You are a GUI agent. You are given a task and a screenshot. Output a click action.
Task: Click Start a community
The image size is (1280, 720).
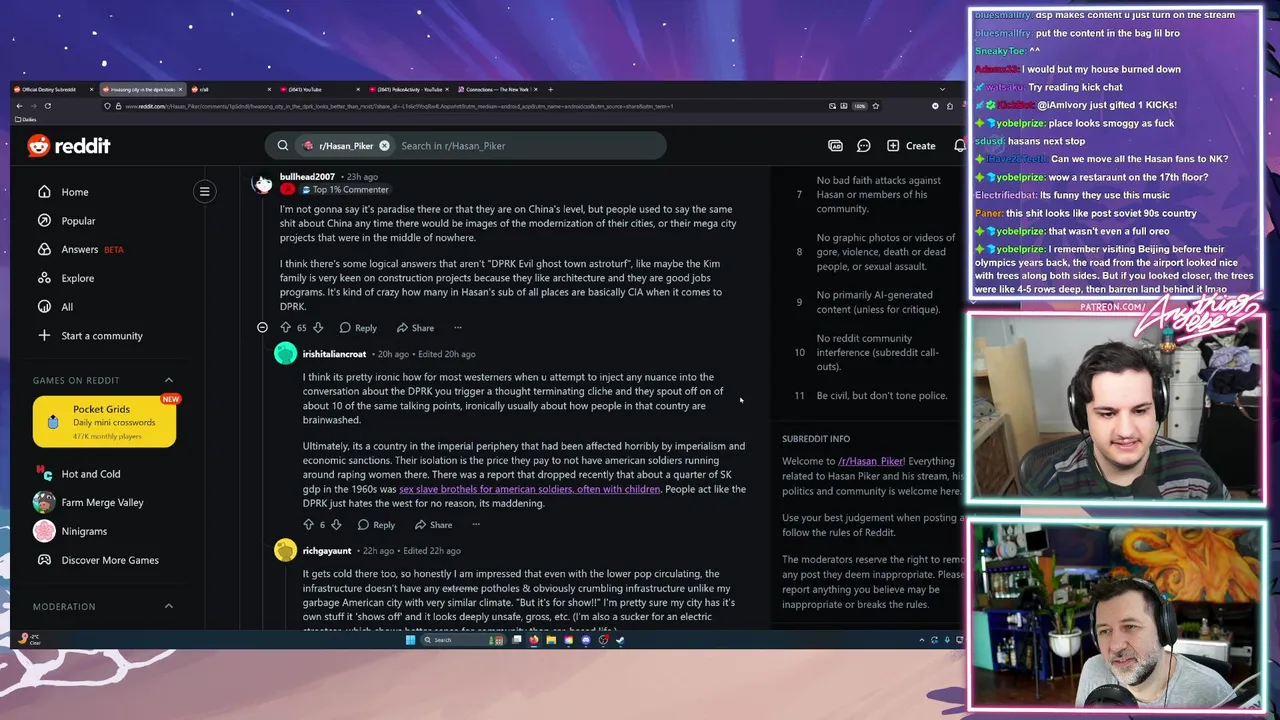click(101, 336)
